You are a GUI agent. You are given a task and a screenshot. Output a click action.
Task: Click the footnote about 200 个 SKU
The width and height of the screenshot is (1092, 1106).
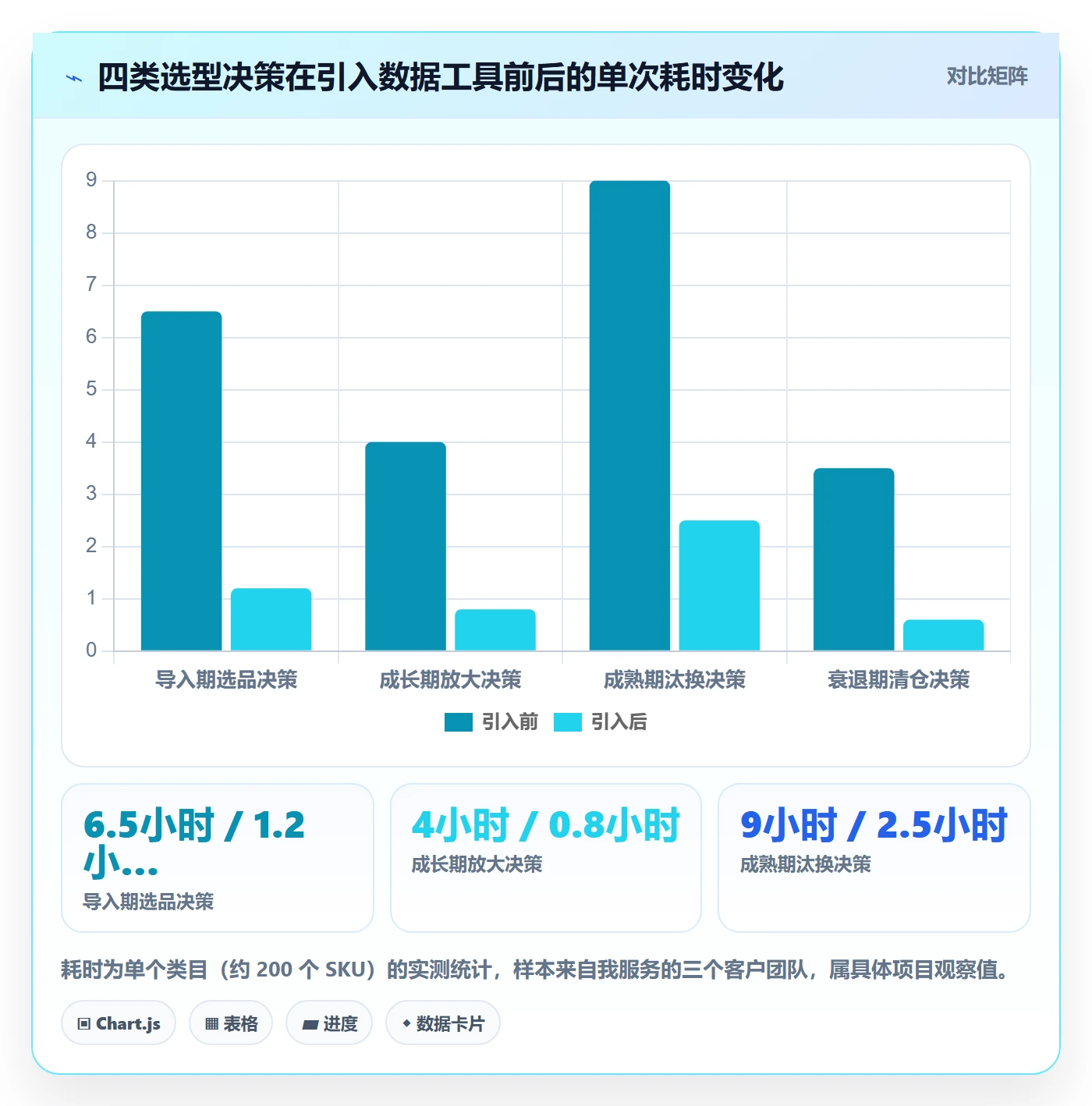tap(535, 970)
